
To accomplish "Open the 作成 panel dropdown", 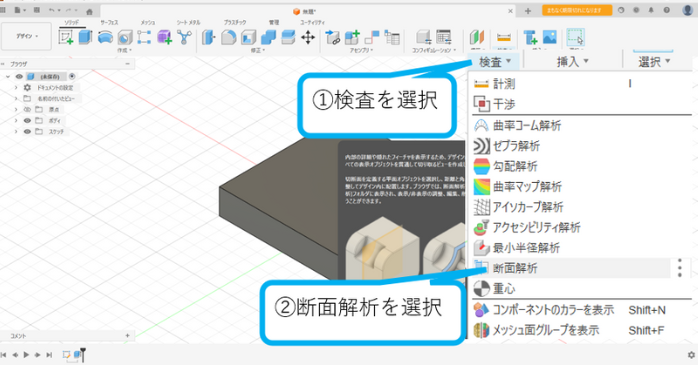I will 124,50.
